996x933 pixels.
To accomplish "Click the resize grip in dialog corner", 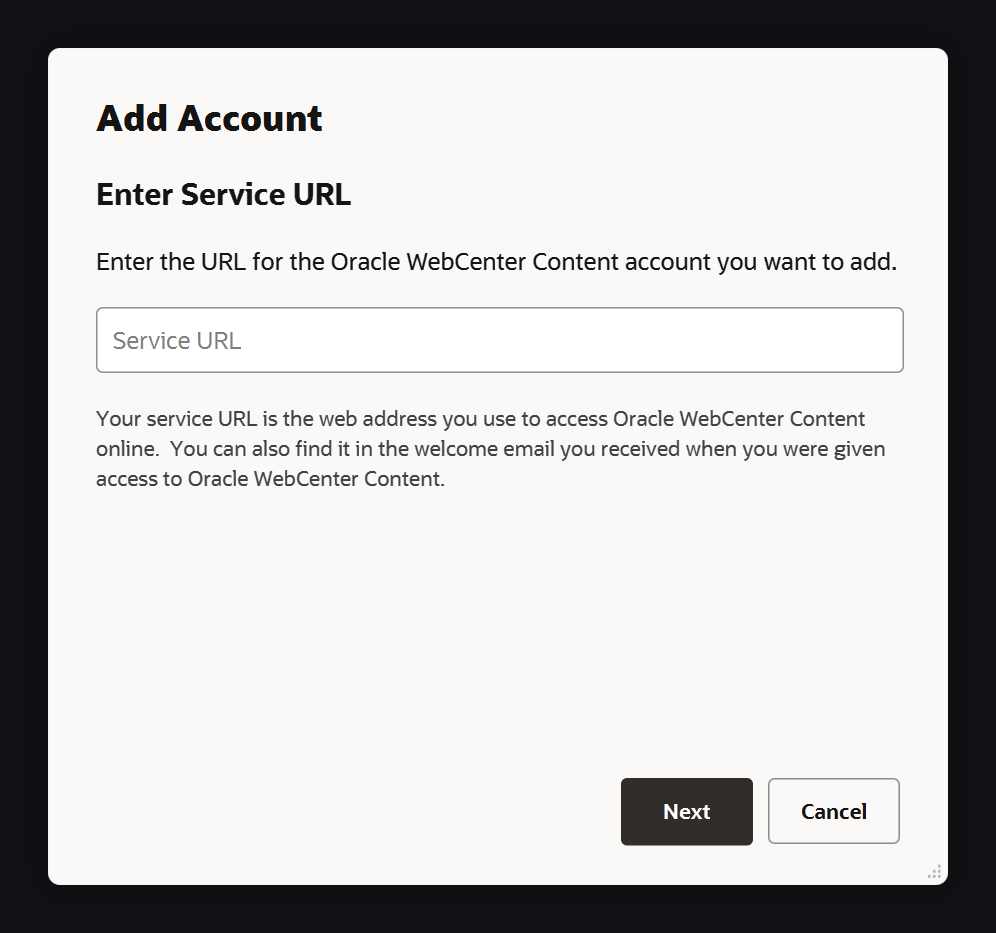I will [934, 872].
